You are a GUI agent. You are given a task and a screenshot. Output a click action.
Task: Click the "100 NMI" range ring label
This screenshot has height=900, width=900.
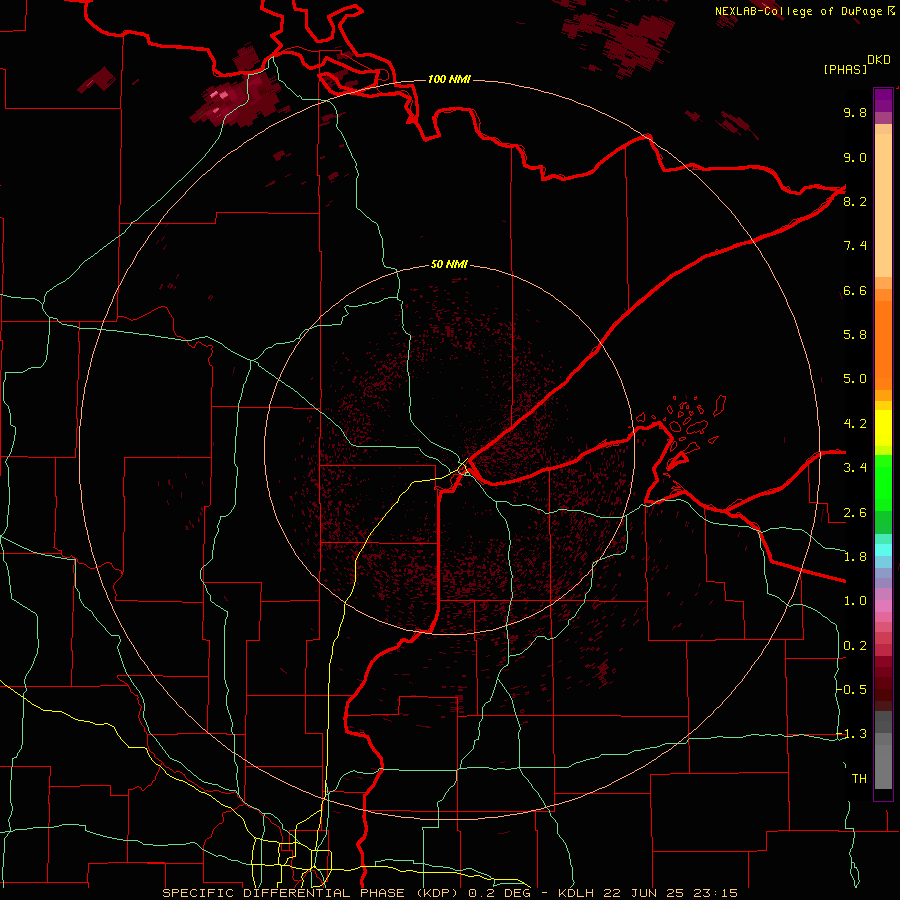pos(449,79)
